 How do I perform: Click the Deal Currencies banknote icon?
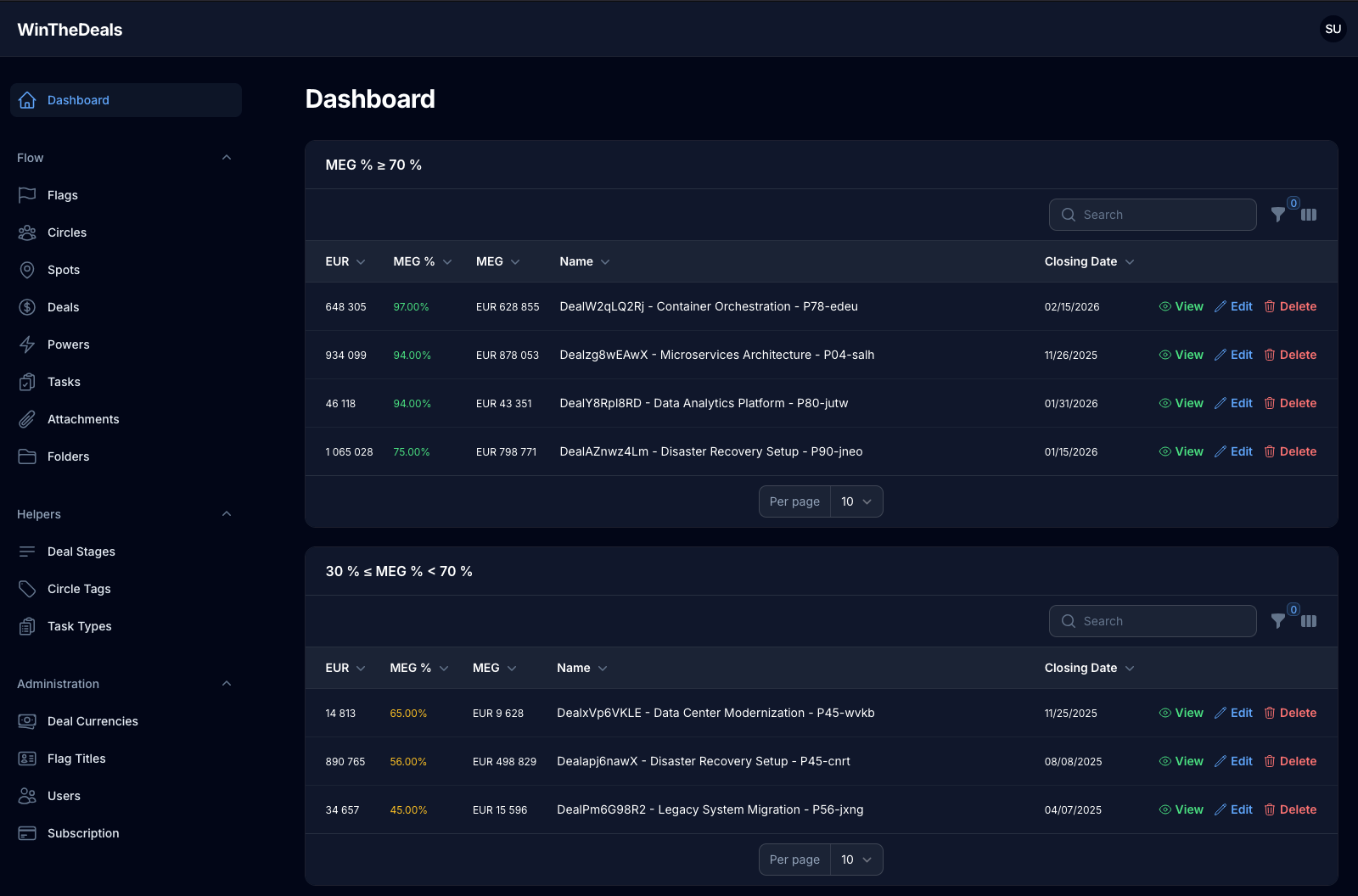coord(27,721)
